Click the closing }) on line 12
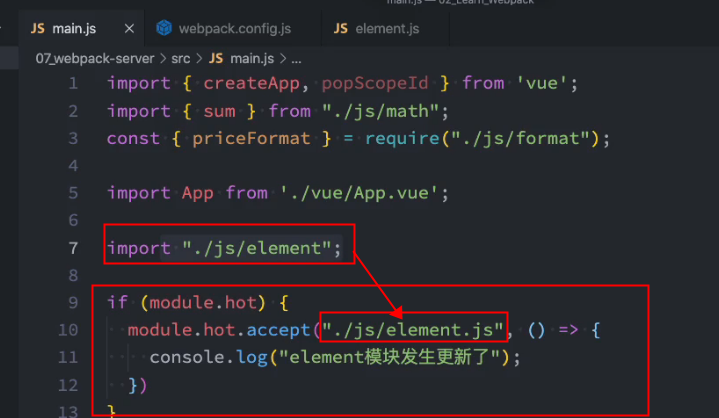This screenshot has height=418, width=719. 138,385
